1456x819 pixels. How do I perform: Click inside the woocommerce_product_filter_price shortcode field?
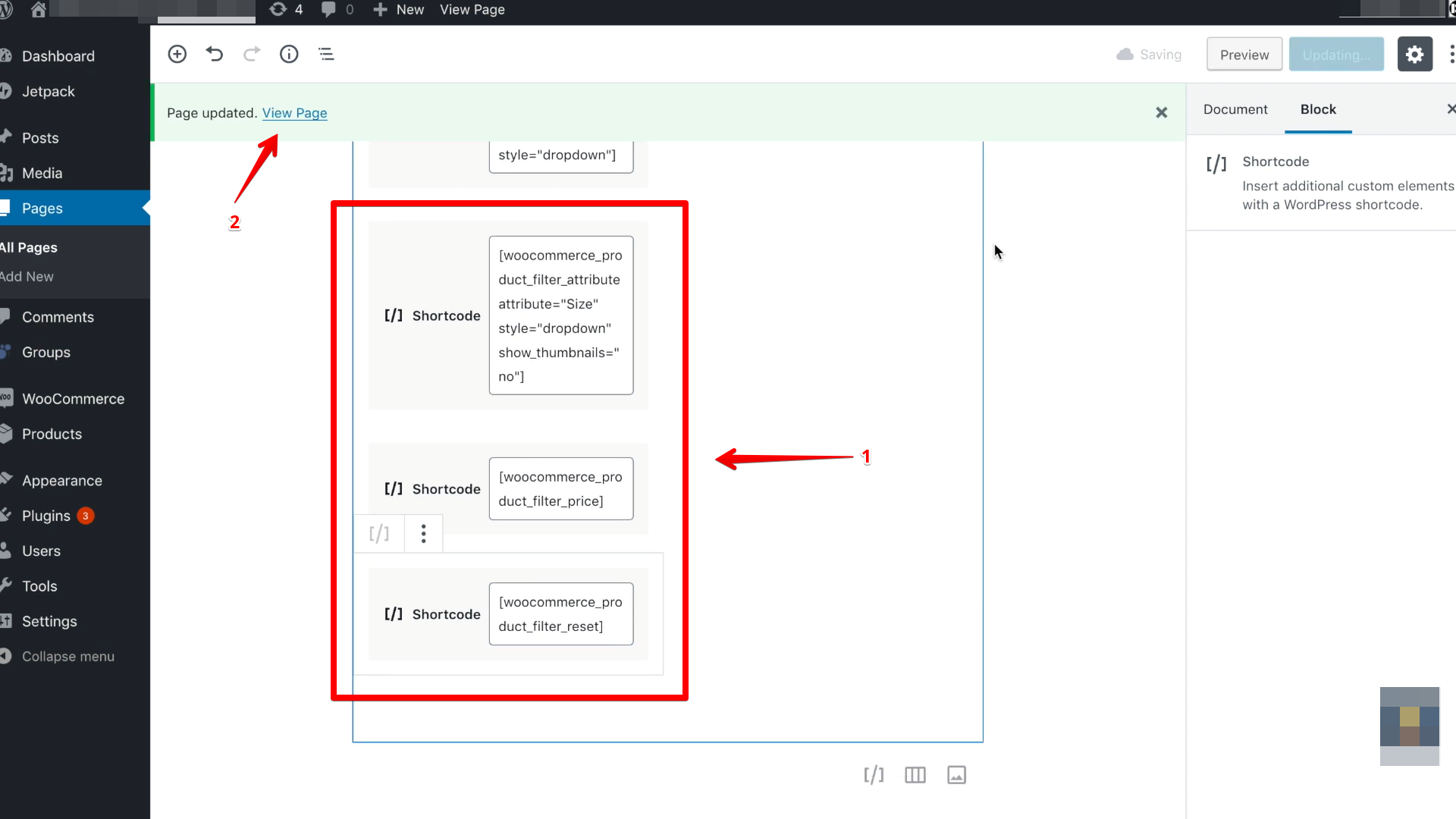point(560,488)
